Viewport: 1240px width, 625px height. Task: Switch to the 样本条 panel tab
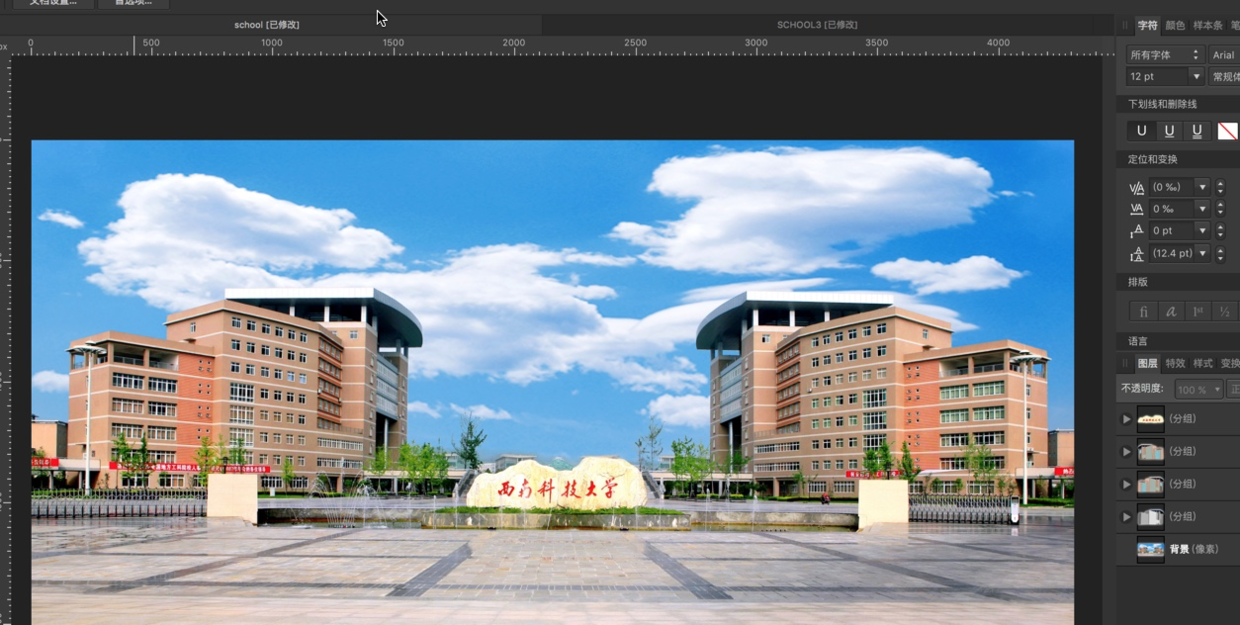click(x=1208, y=26)
